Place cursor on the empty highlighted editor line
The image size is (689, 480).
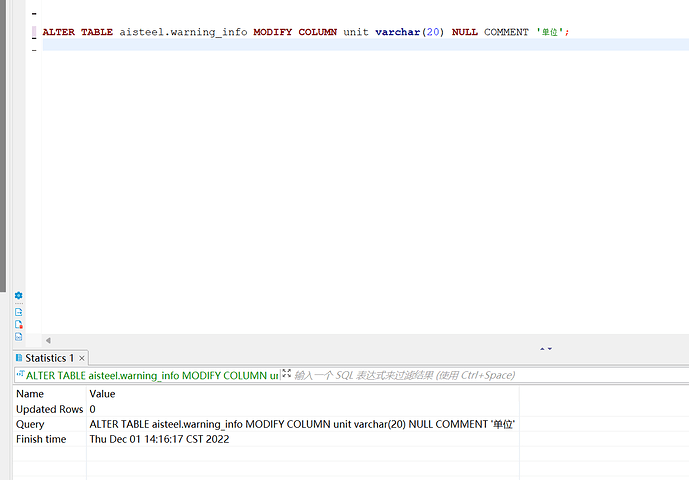click(x=365, y=44)
